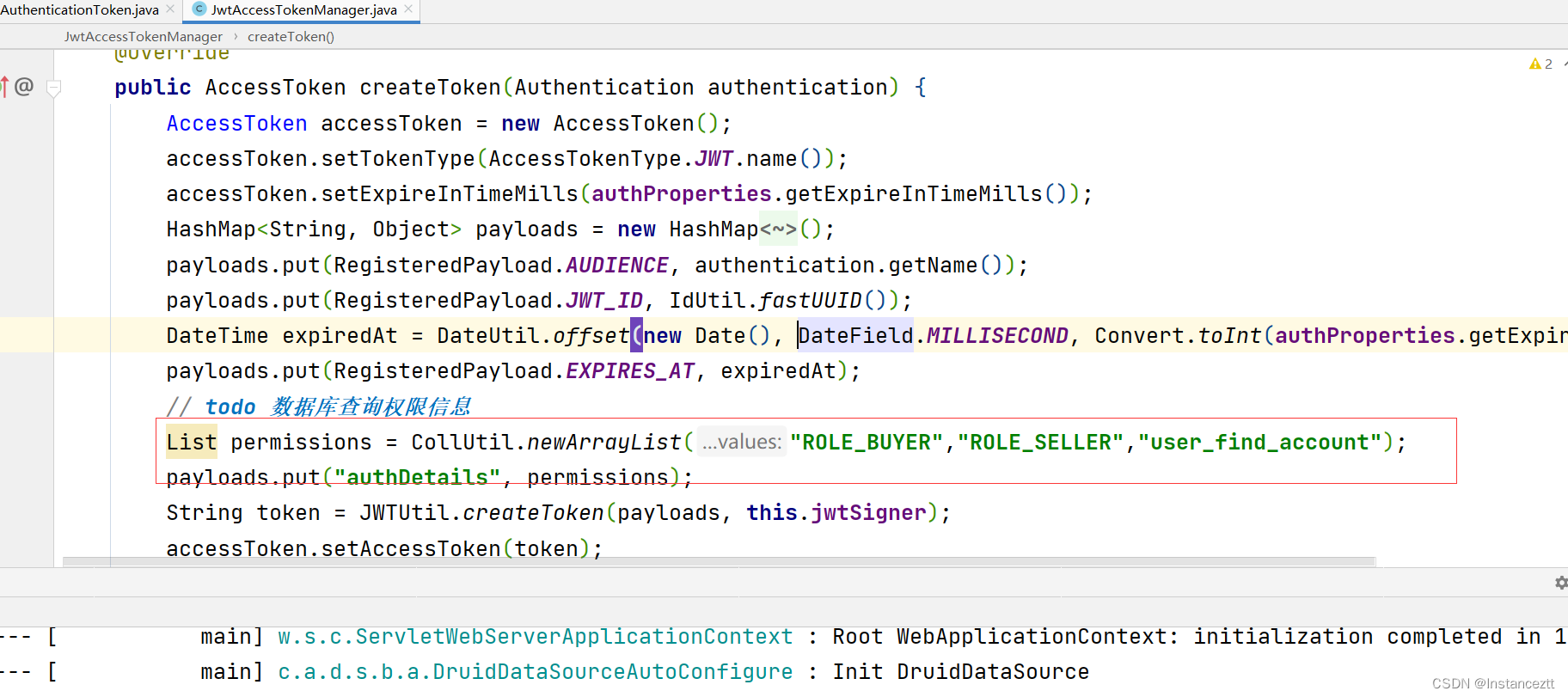Image resolution: width=1568 pixels, height=697 pixels.
Task: Click 'Init DruidDataSource' console message
Action: tap(960, 672)
